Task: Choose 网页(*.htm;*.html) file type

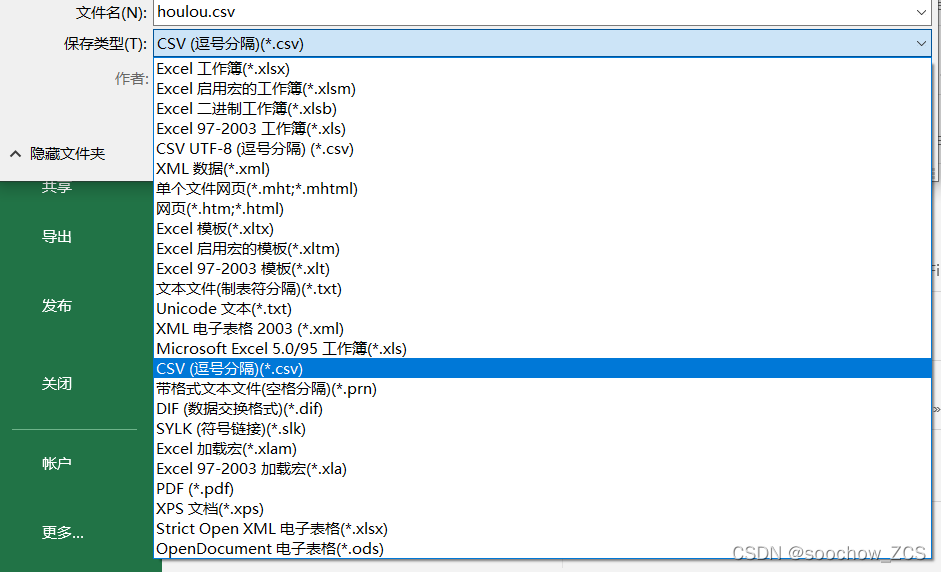Action: coord(542,209)
